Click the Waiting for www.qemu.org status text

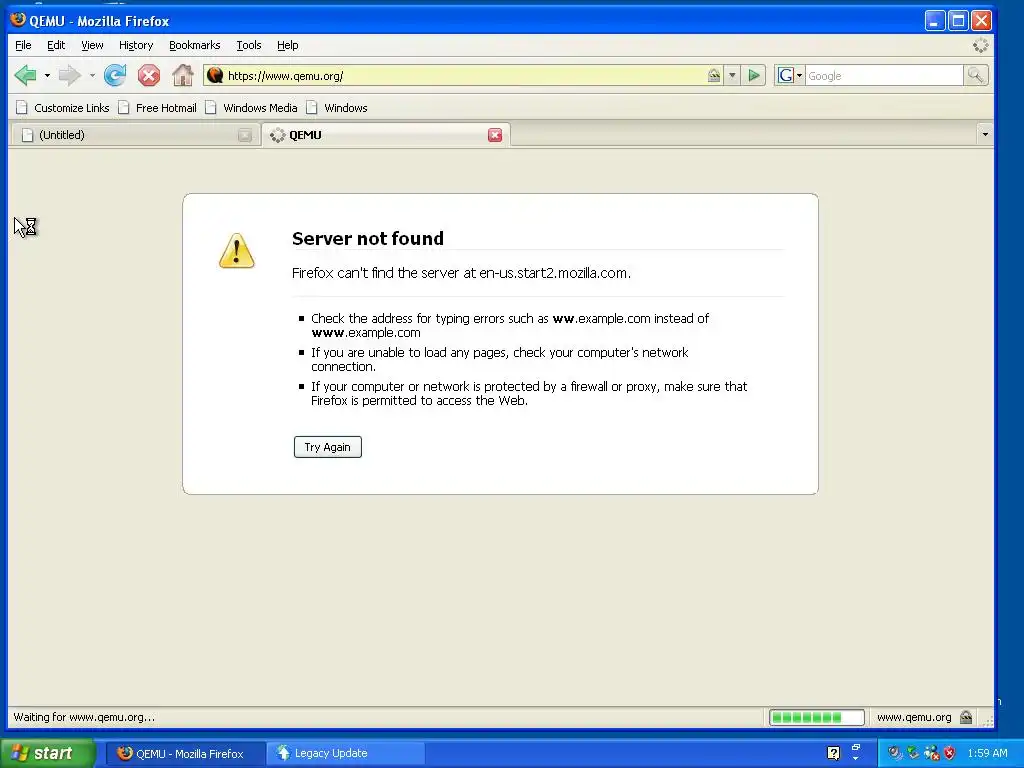tap(84, 717)
